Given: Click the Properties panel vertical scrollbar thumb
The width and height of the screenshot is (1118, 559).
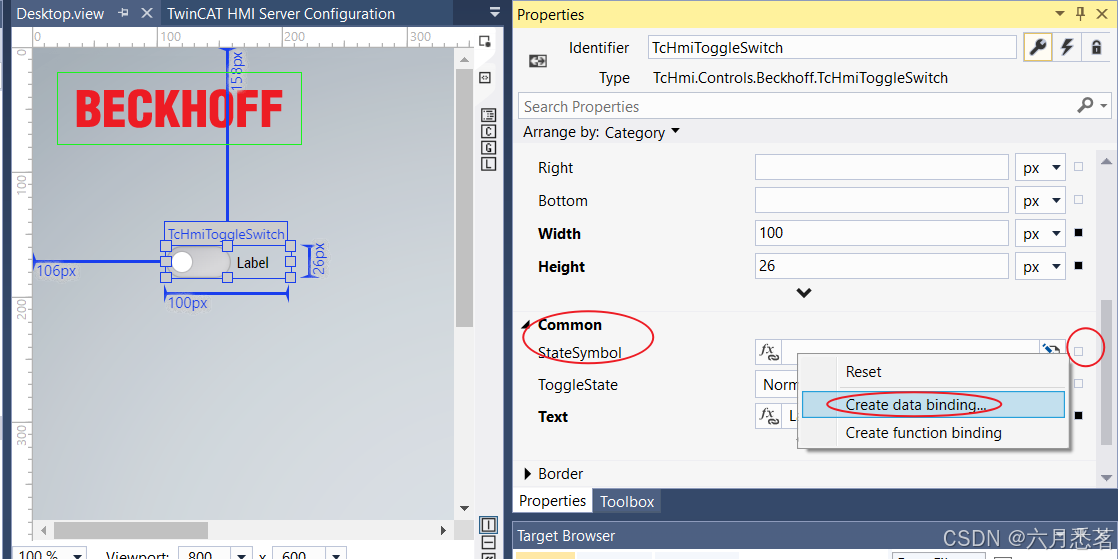Looking at the screenshot, I should 1106,371.
